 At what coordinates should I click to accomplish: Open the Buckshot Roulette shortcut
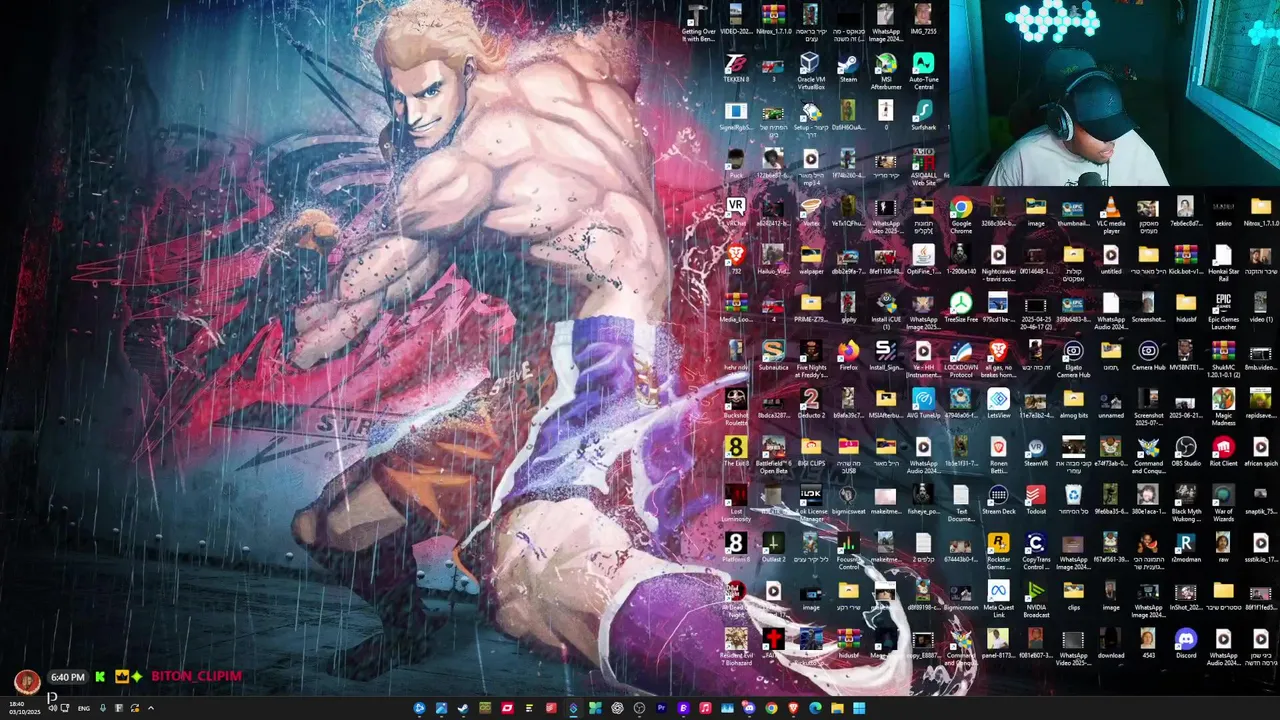click(x=736, y=408)
